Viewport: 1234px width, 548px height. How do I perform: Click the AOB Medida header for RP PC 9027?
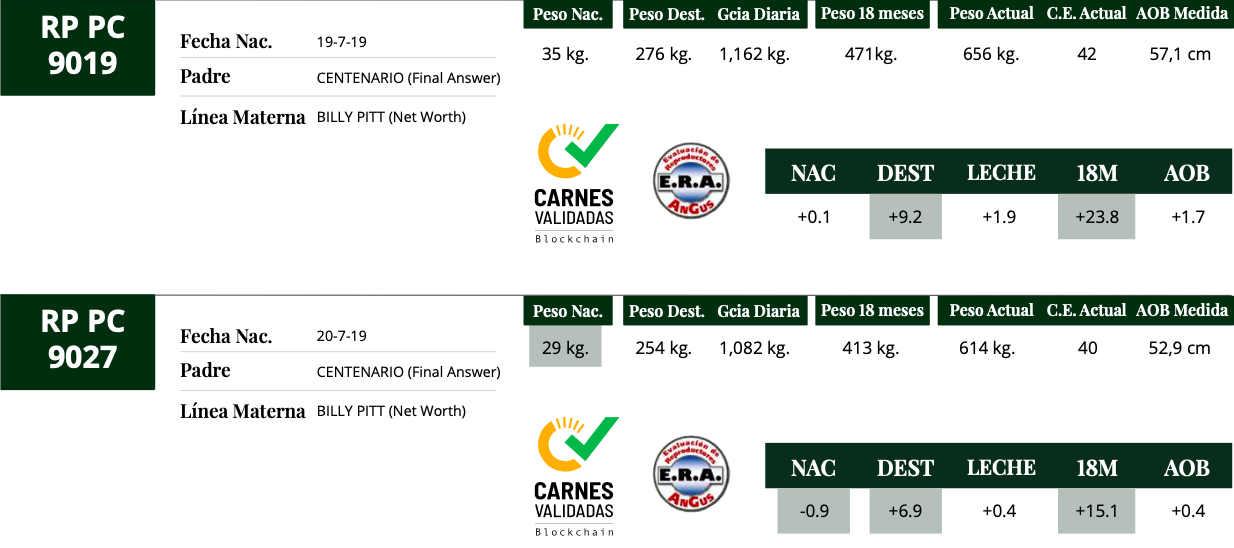point(1181,310)
